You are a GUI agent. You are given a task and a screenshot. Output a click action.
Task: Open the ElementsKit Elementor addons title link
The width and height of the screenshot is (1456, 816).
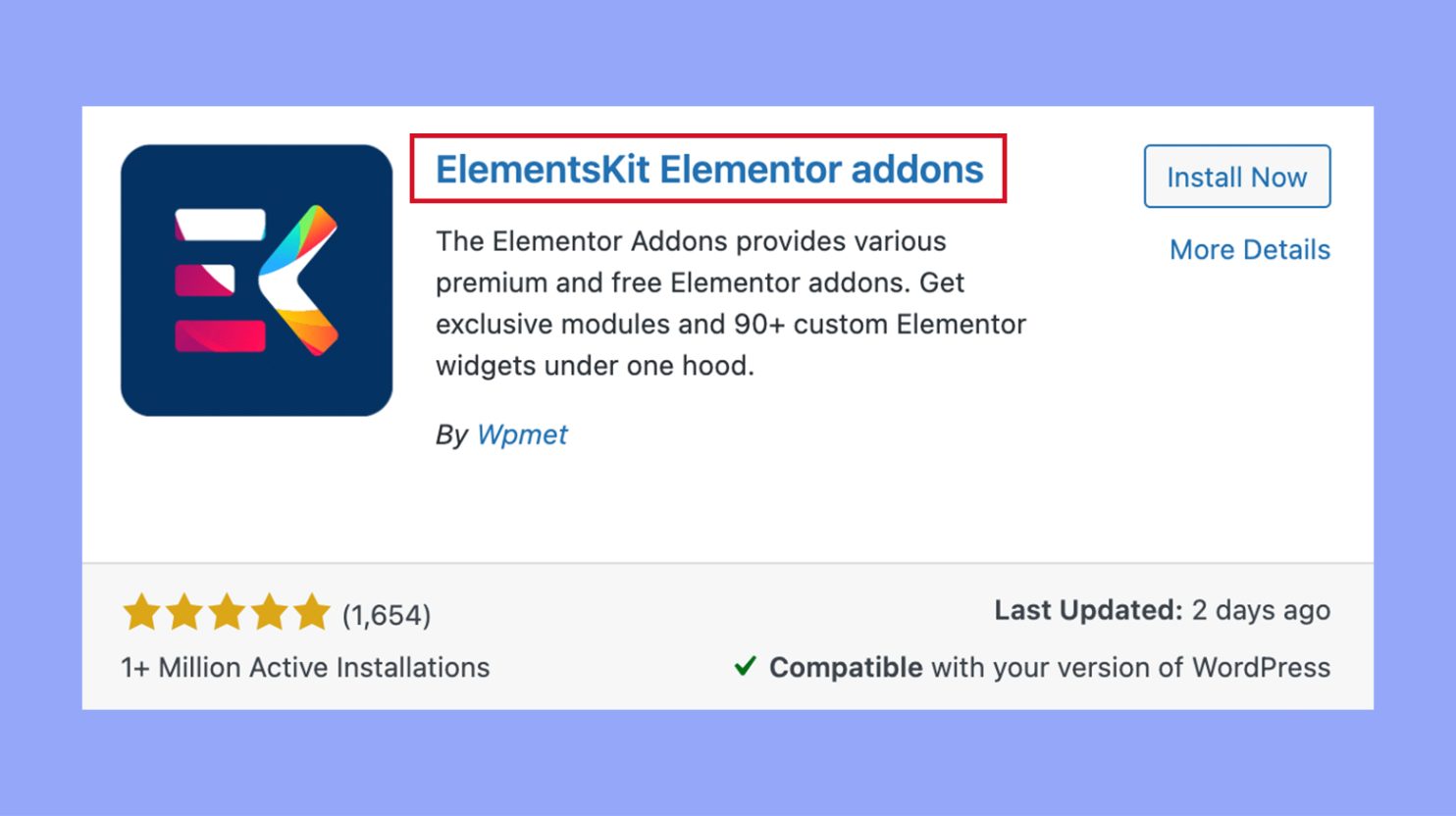pyautogui.click(x=708, y=170)
